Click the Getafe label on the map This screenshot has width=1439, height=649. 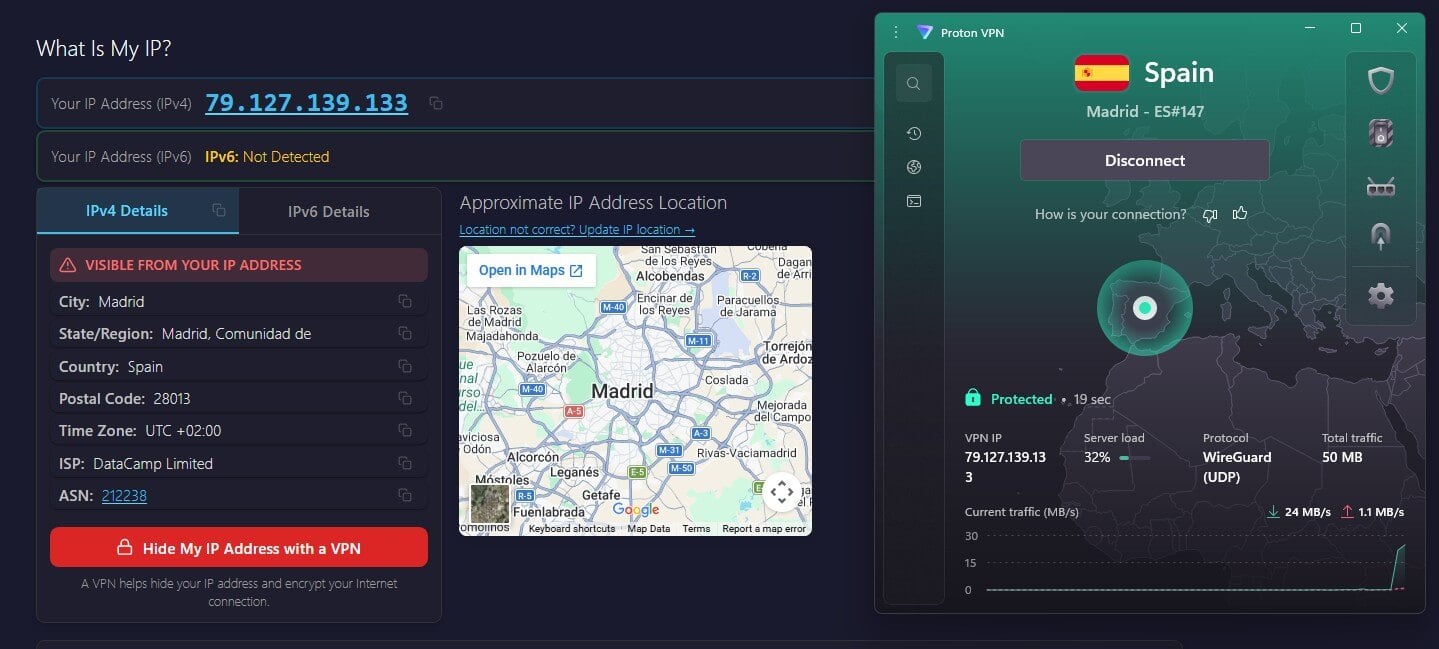pyautogui.click(x=601, y=495)
